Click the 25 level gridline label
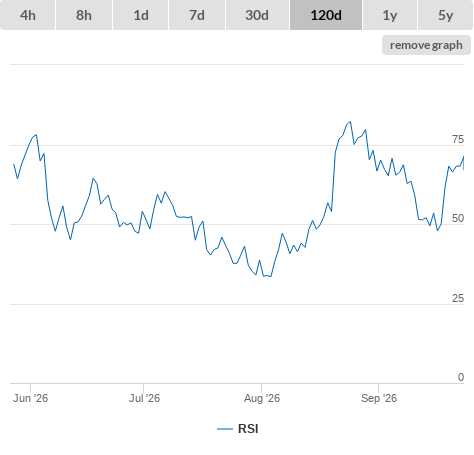 pos(458,298)
